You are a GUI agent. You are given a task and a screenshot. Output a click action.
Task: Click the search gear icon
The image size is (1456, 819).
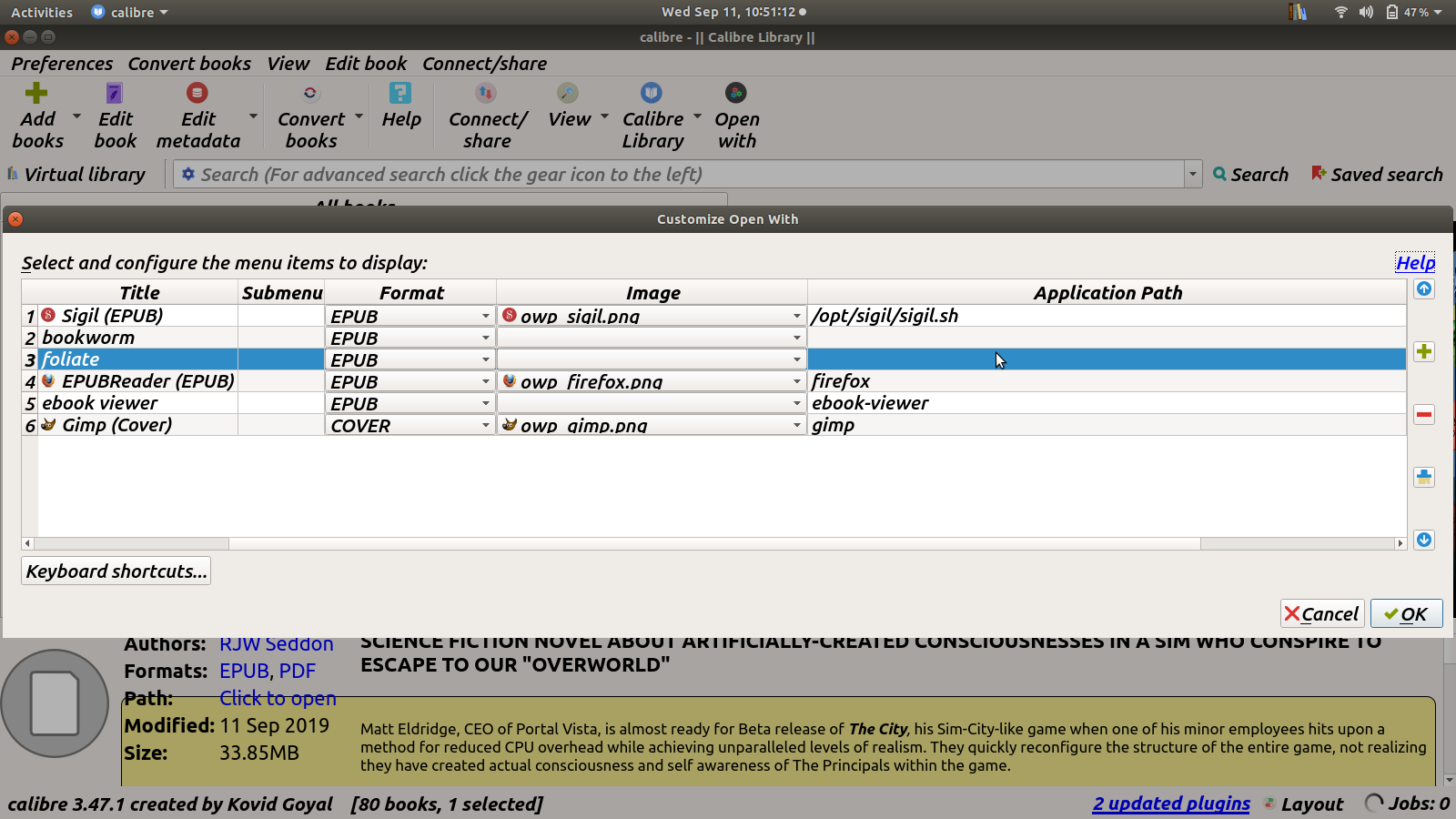coord(187,174)
